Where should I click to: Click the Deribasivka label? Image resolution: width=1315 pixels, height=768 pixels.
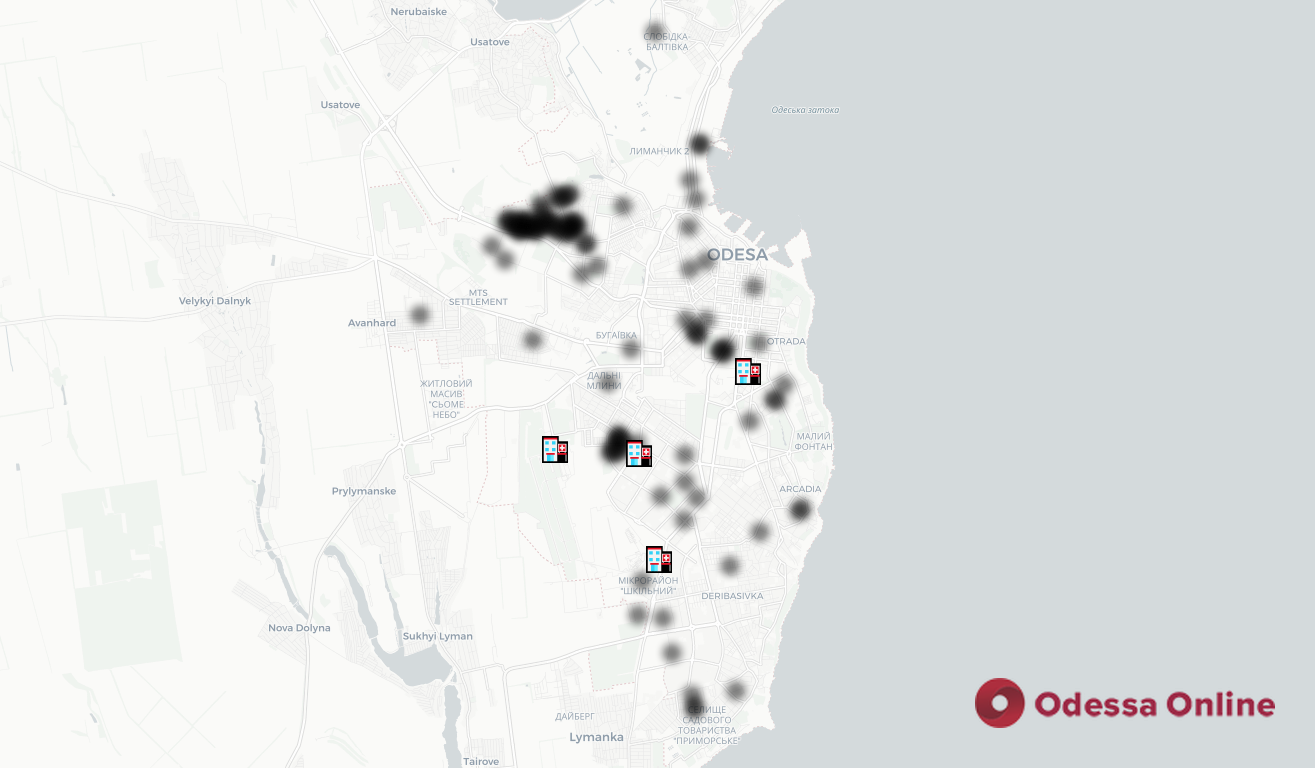click(732, 596)
